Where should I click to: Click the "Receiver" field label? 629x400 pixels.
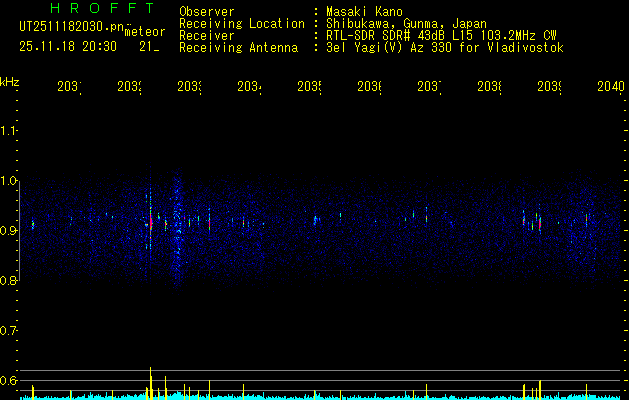207,36
